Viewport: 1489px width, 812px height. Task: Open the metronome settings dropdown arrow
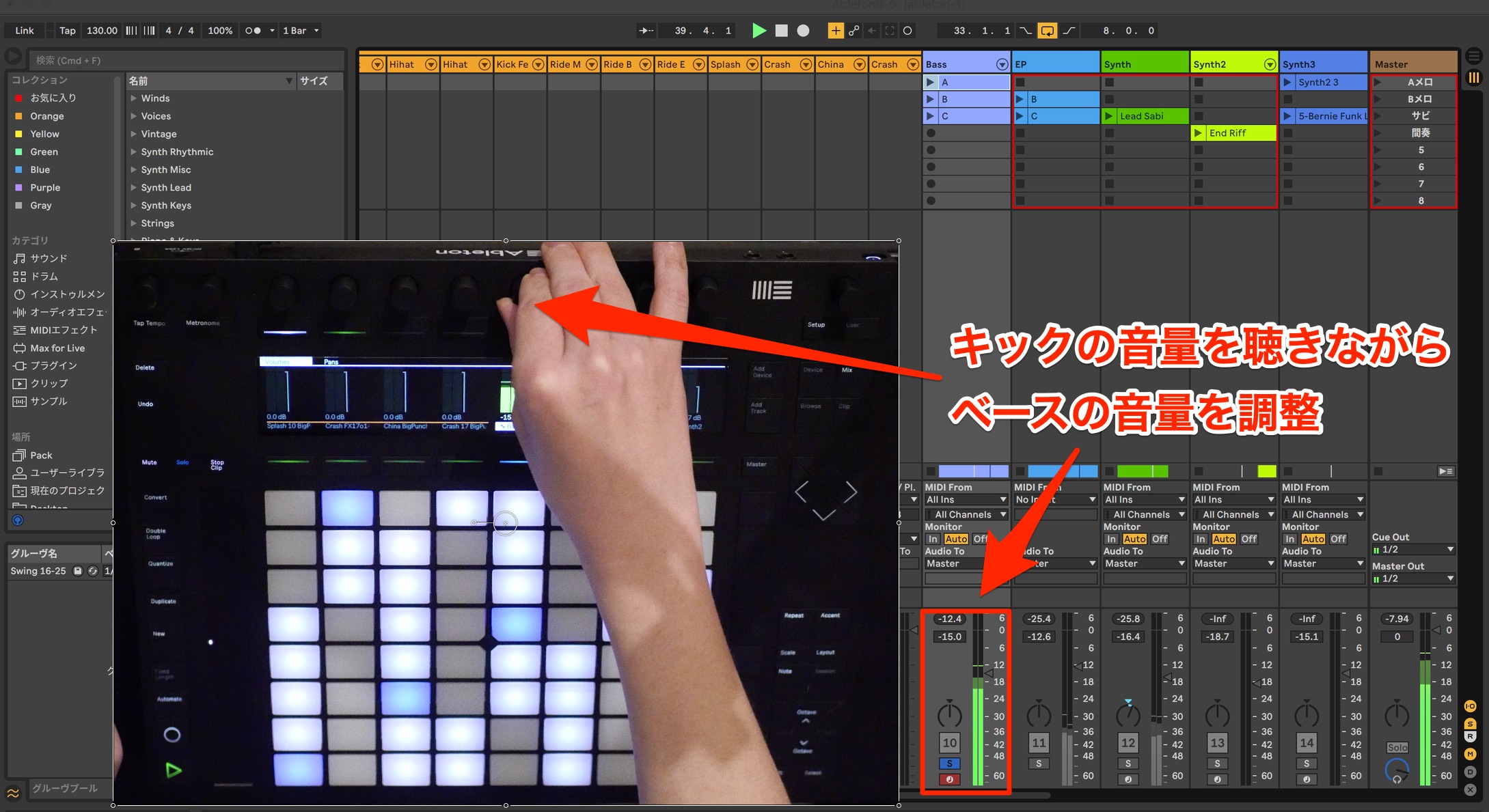coord(272,31)
